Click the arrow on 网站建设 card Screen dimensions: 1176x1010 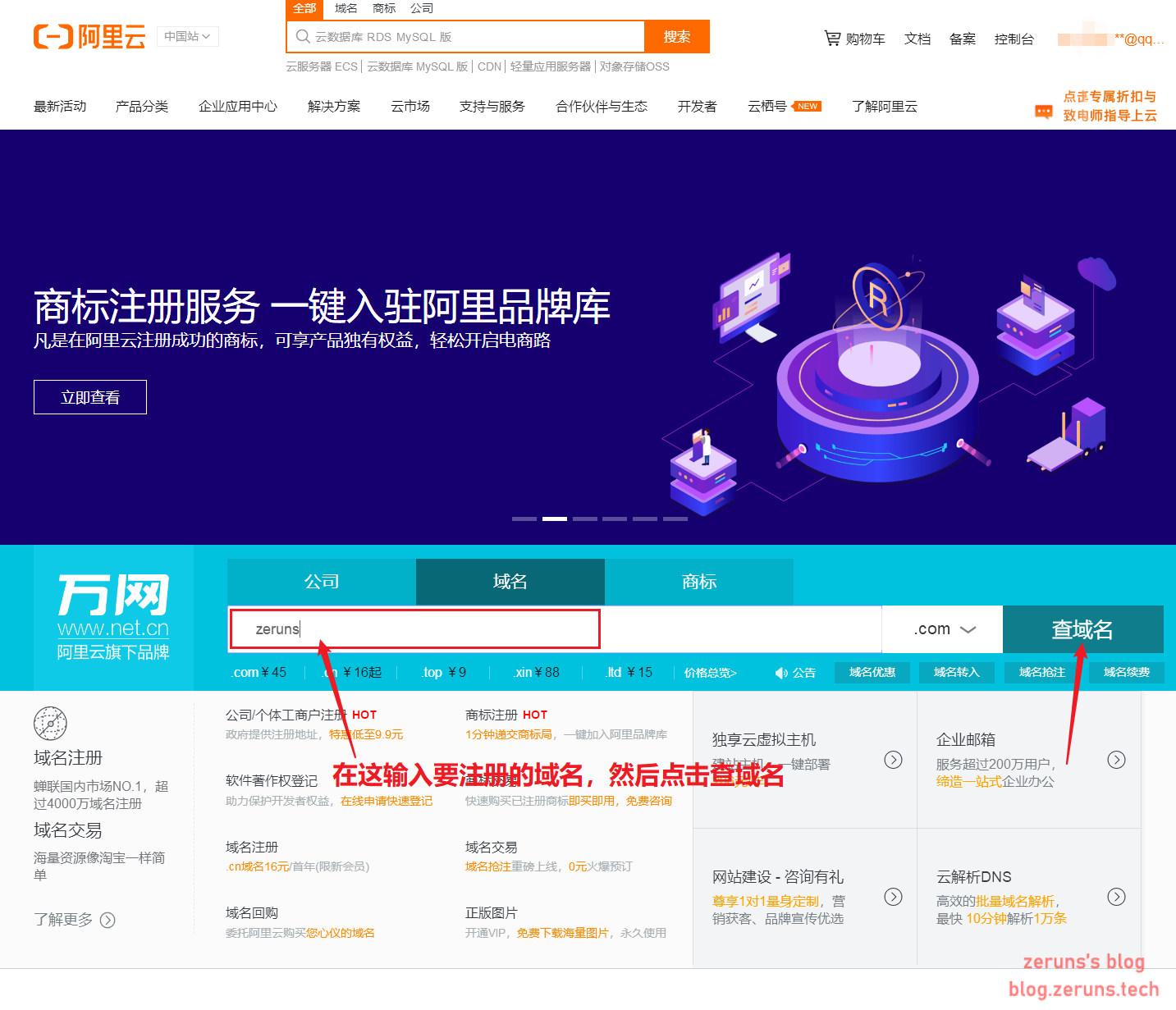coord(893,897)
